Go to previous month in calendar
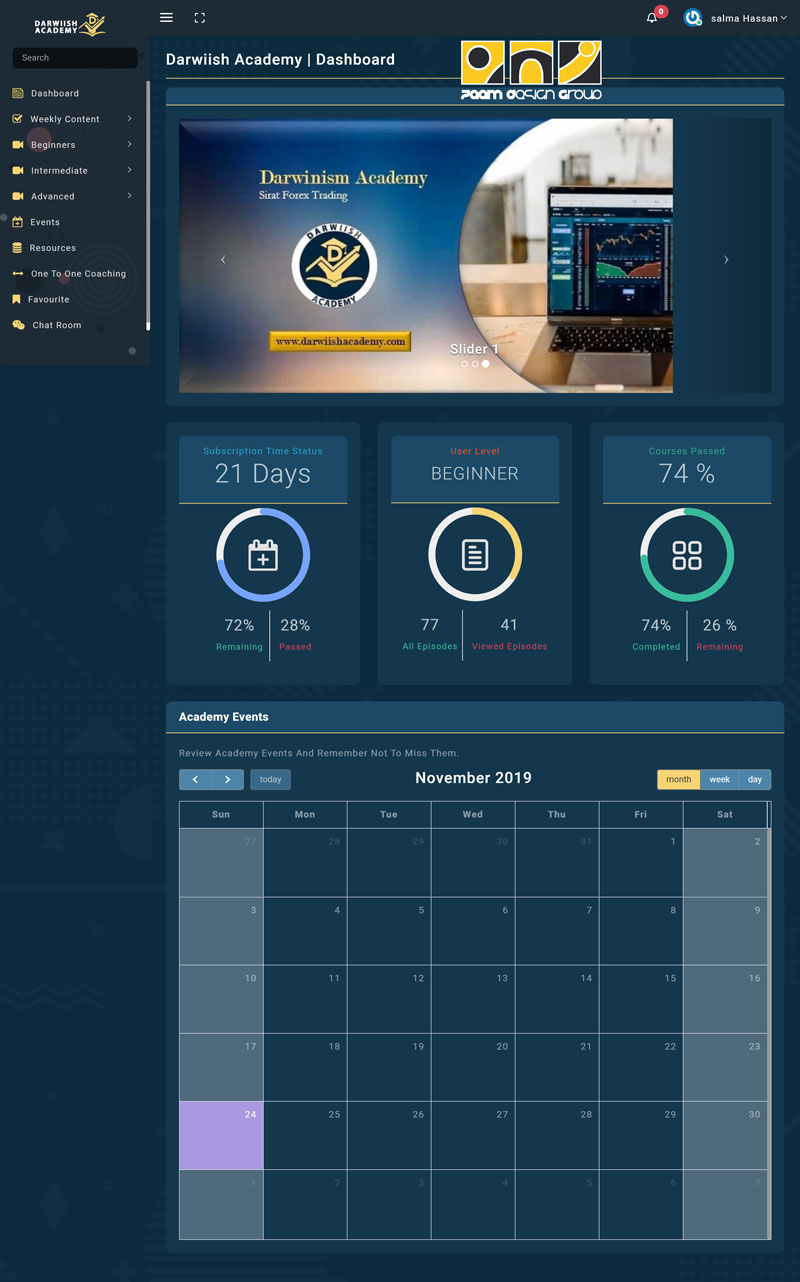The height and width of the screenshot is (1282, 800). [195, 779]
